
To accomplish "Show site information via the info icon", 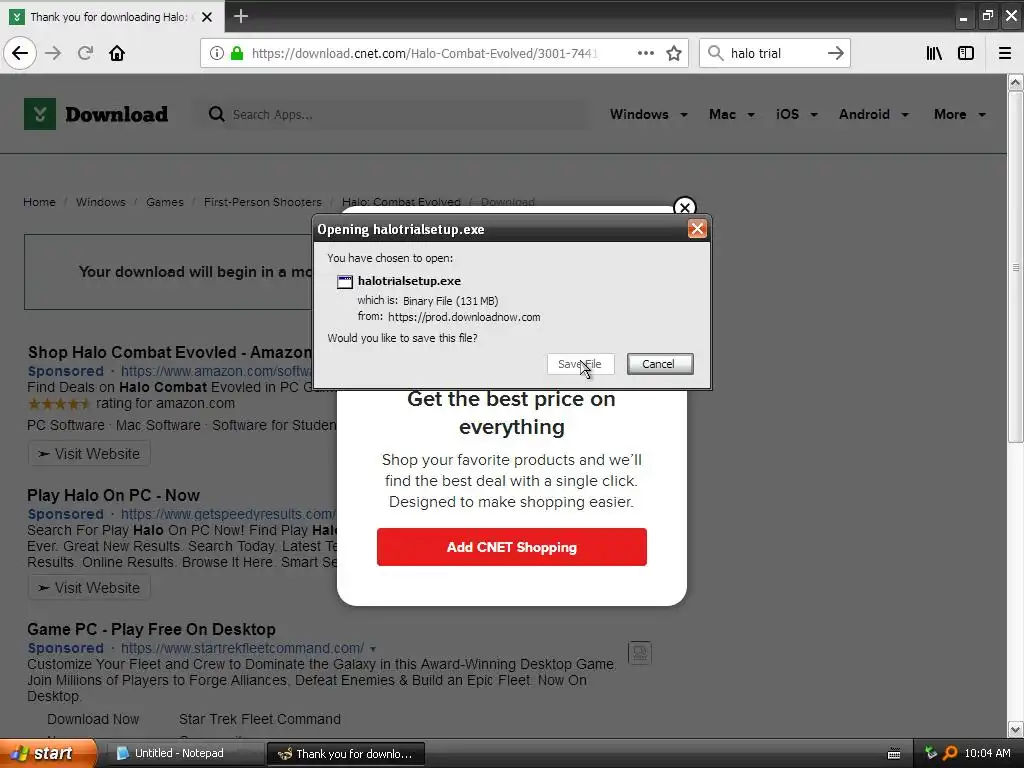I will pos(217,53).
